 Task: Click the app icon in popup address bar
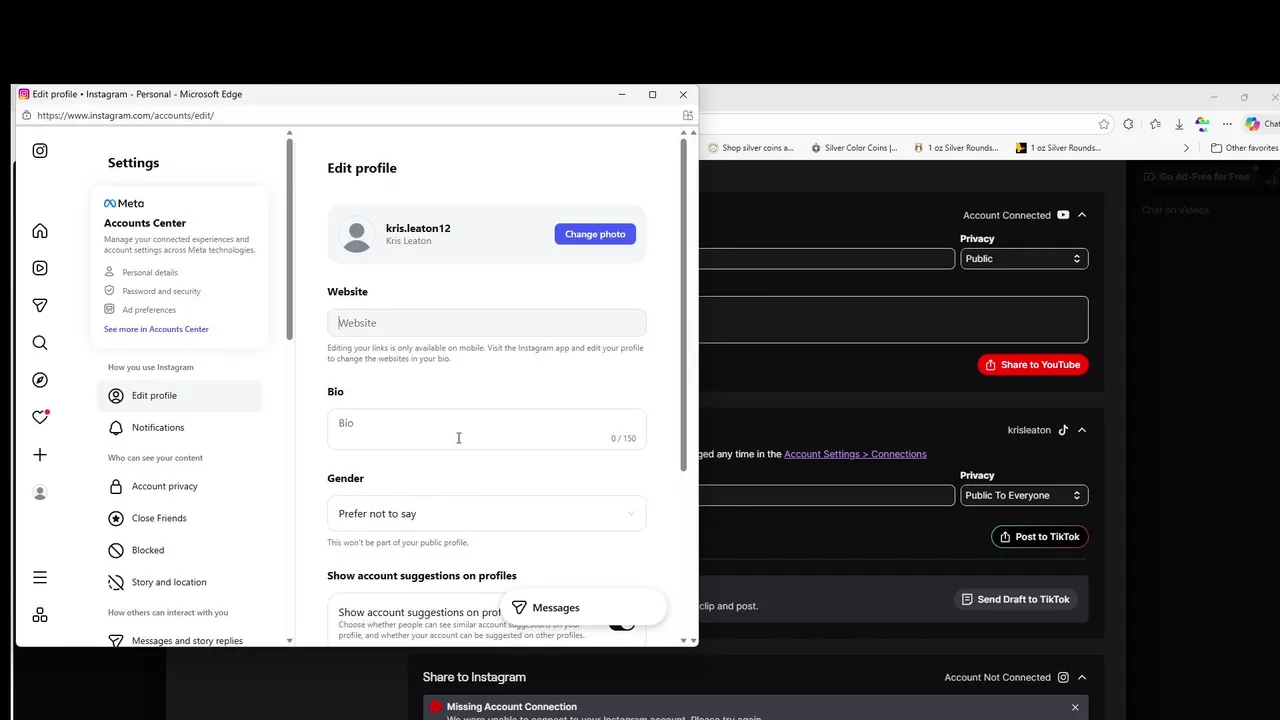688,115
